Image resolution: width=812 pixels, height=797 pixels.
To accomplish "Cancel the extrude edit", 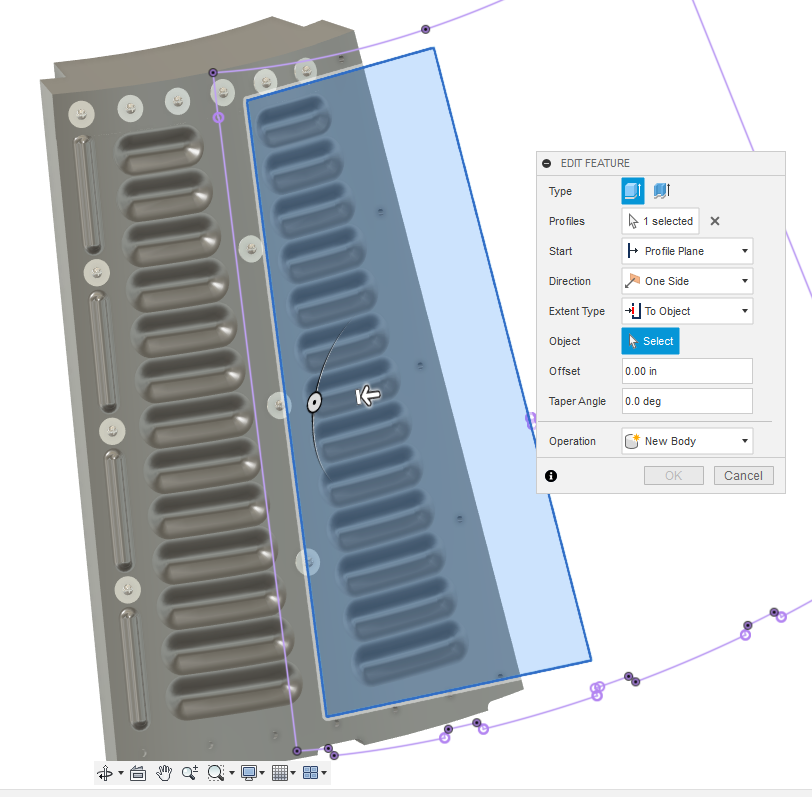I will 743,475.
